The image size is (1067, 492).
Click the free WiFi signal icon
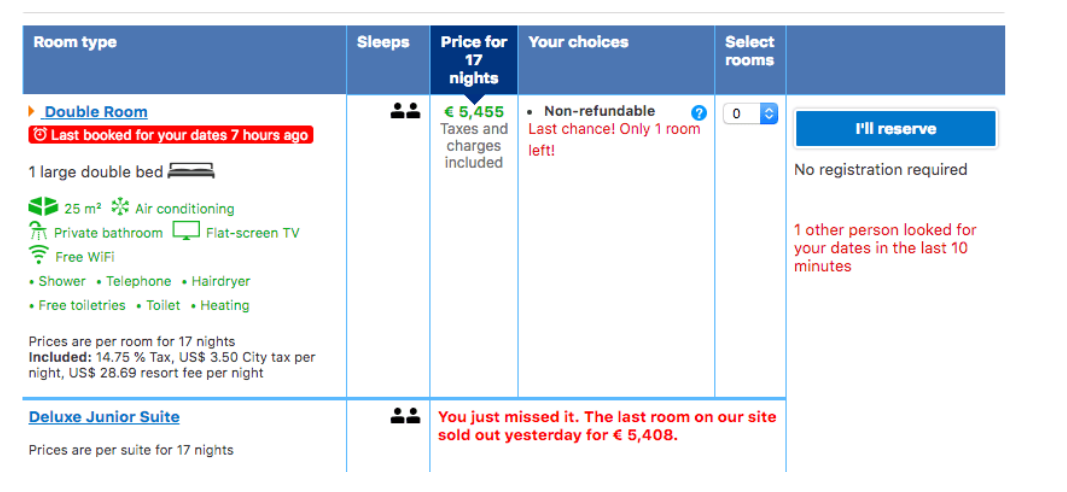coord(39,255)
